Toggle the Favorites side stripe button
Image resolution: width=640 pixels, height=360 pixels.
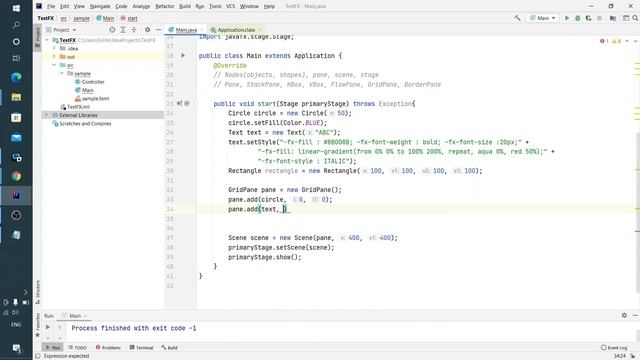(38, 325)
